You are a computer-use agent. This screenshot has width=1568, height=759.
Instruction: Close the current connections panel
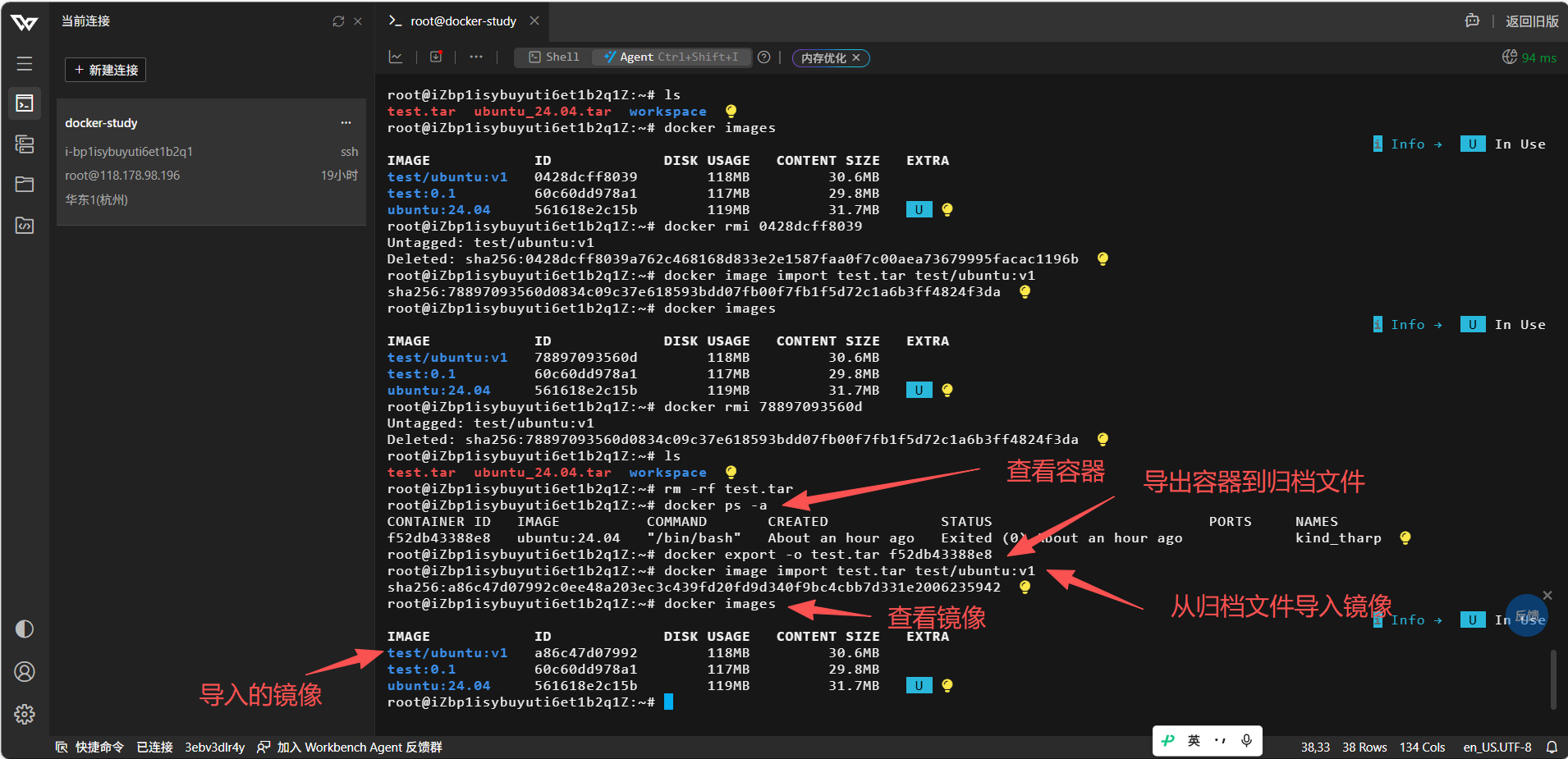click(358, 21)
